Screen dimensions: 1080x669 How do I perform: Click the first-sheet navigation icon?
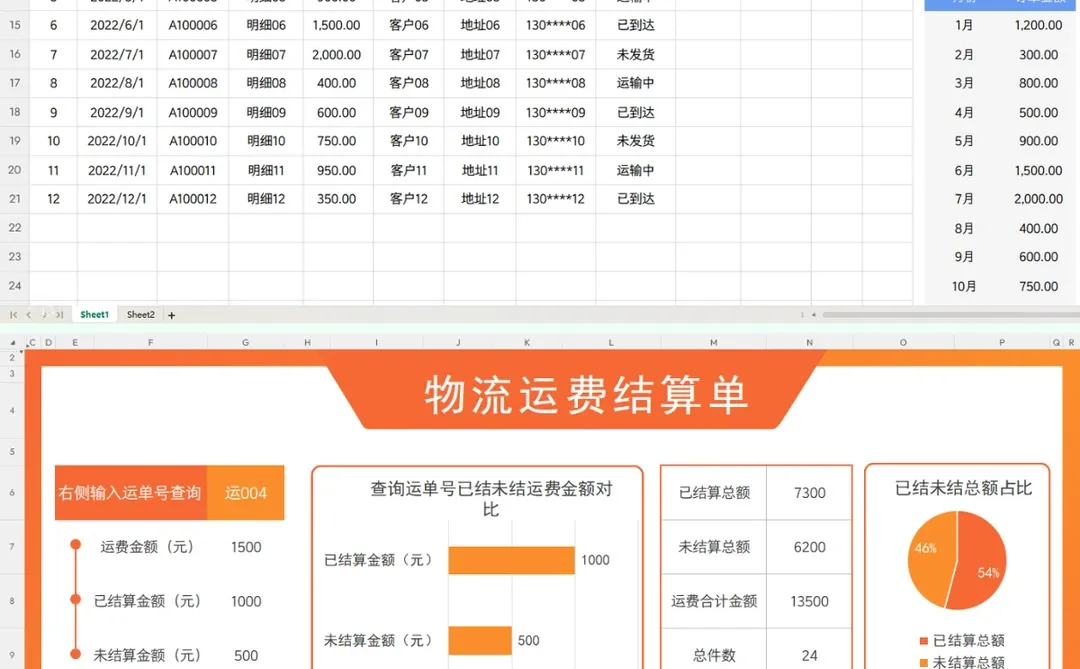pos(14,314)
